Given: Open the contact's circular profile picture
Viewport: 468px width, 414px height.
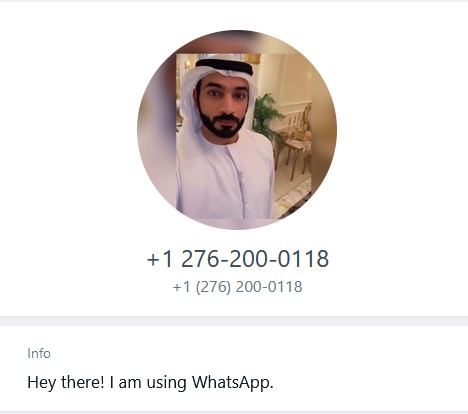Looking at the screenshot, I should pos(237,130).
